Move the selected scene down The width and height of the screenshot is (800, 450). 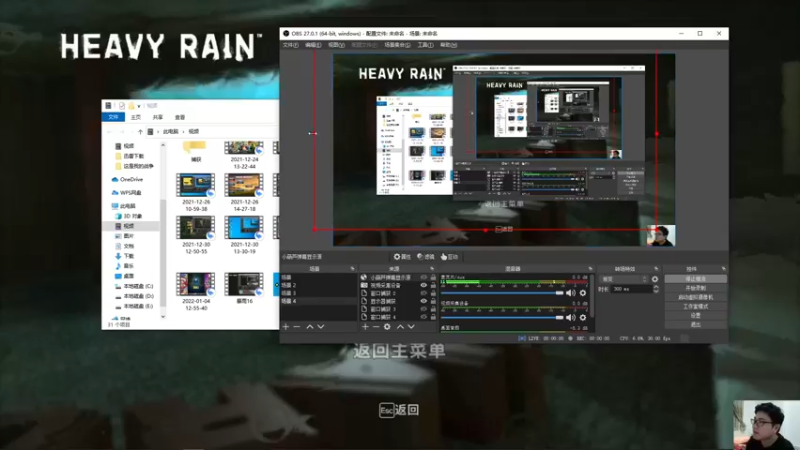[321, 327]
